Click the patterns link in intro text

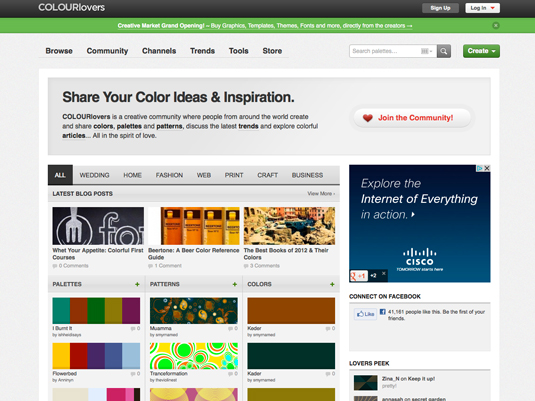pyautogui.click(x=170, y=126)
